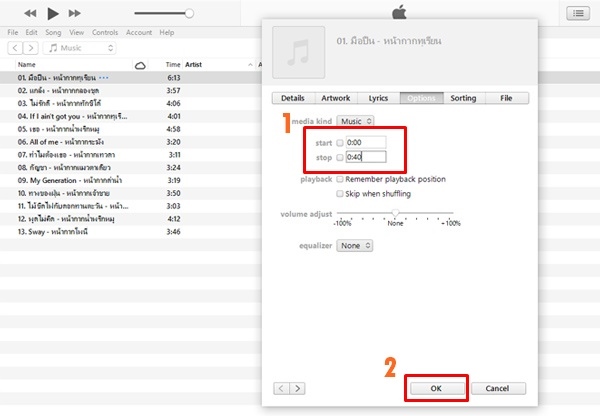Select track 06. All of me
The height and width of the screenshot is (416, 600).
(60, 142)
